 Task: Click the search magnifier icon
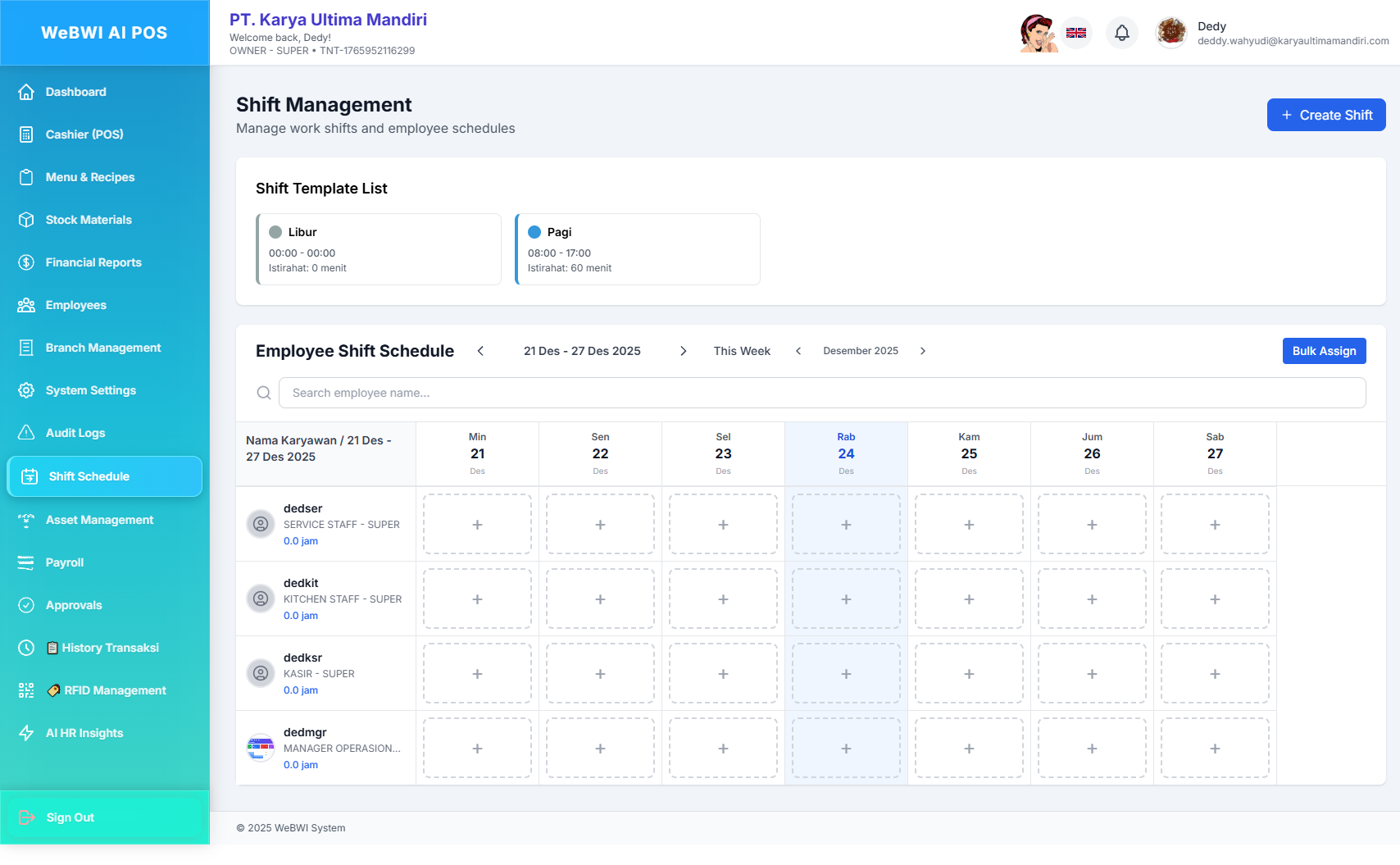point(264,393)
